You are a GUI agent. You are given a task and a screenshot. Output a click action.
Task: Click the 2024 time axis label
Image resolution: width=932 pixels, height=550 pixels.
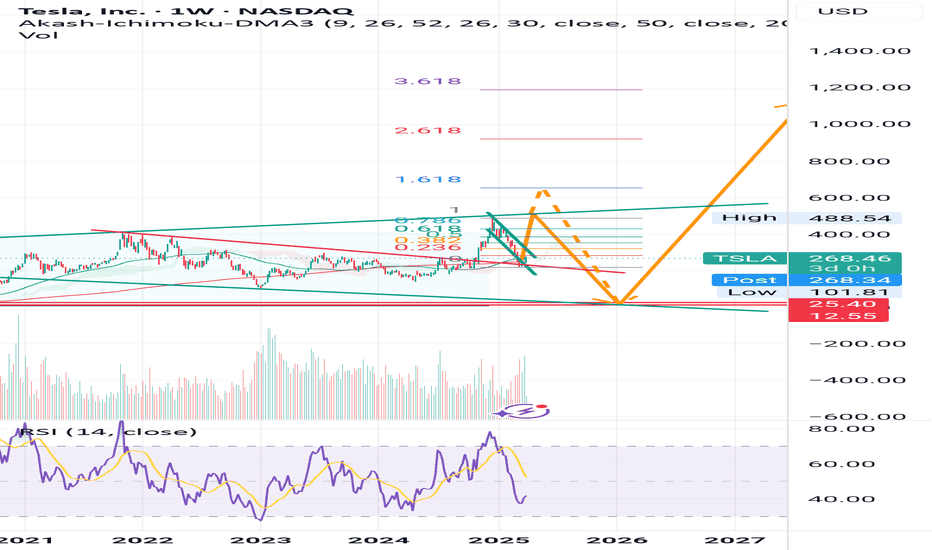pos(379,540)
